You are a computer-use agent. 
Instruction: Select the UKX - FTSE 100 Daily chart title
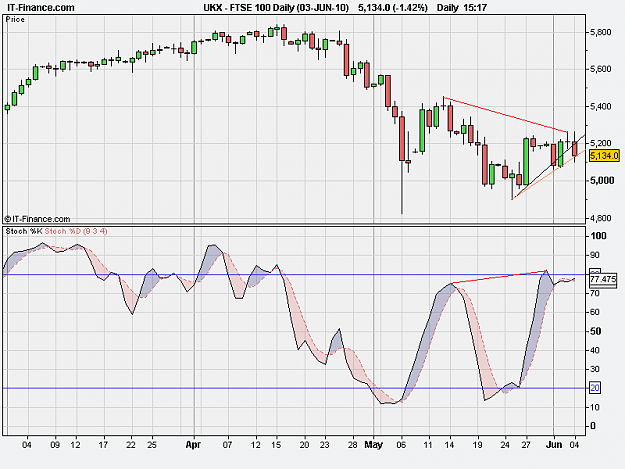[276, 8]
